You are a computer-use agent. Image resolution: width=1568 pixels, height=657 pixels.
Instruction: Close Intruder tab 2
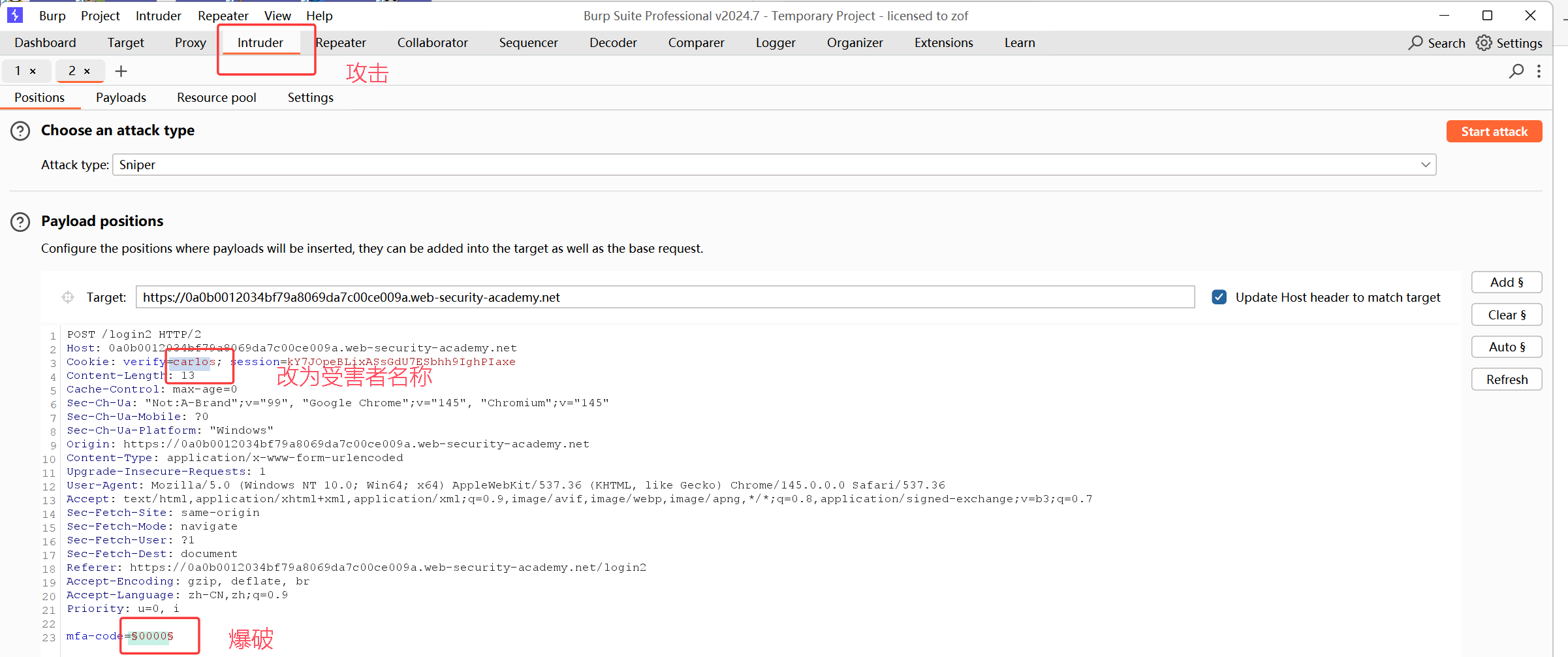[x=87, y=71]
